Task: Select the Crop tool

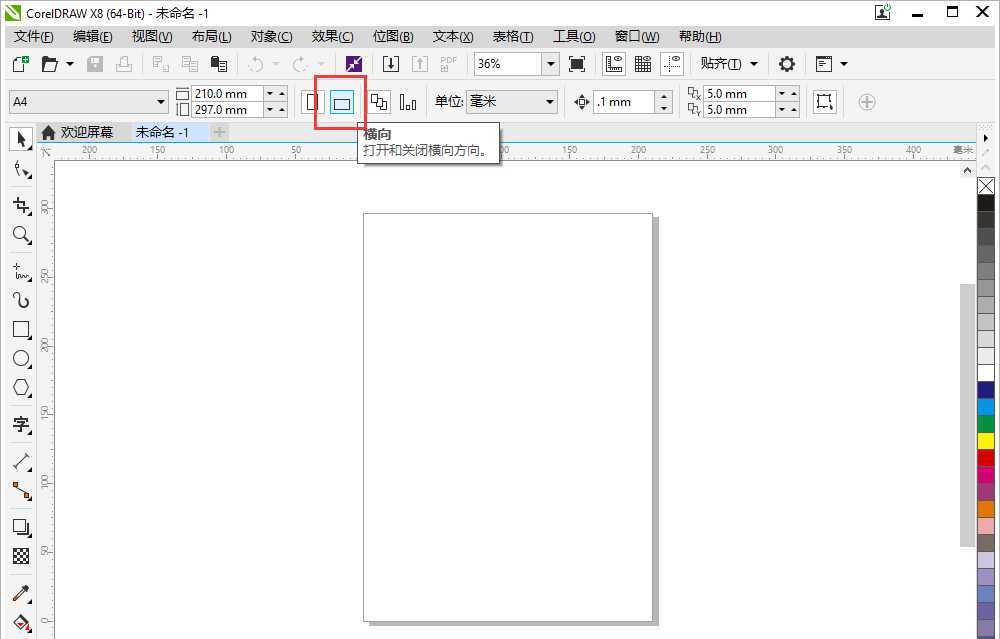Action: [21, 206]
